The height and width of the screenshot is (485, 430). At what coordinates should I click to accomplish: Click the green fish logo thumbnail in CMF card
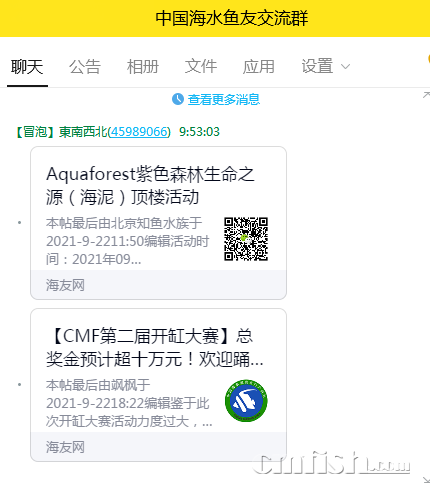[x=246, y=401]
